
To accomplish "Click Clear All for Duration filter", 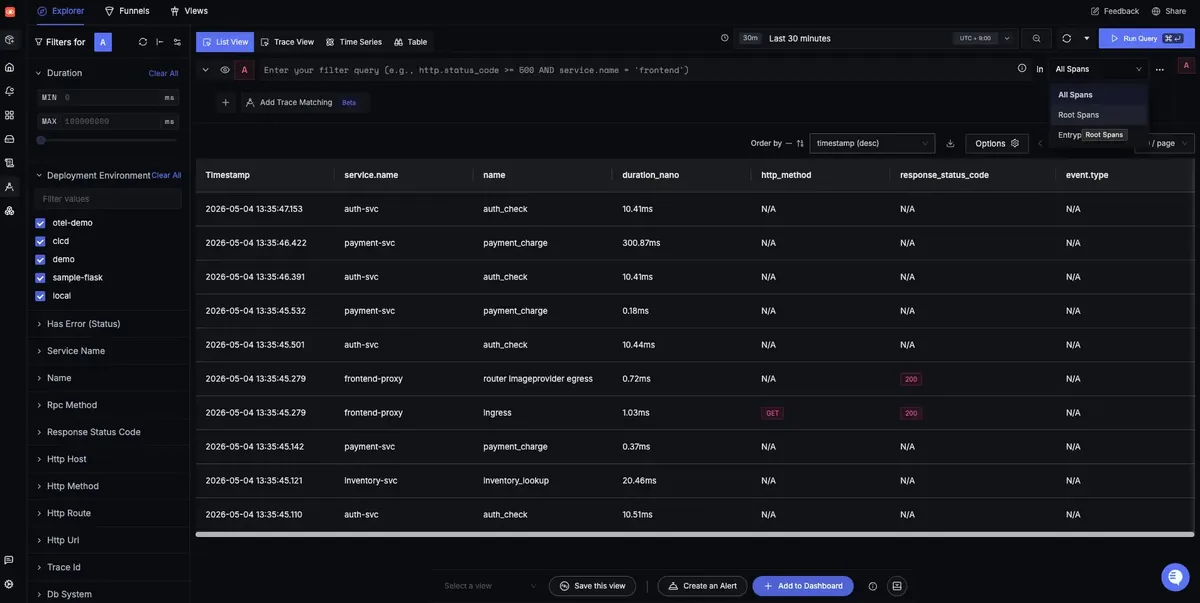I will pyautogui.click(x=164, y=73).
